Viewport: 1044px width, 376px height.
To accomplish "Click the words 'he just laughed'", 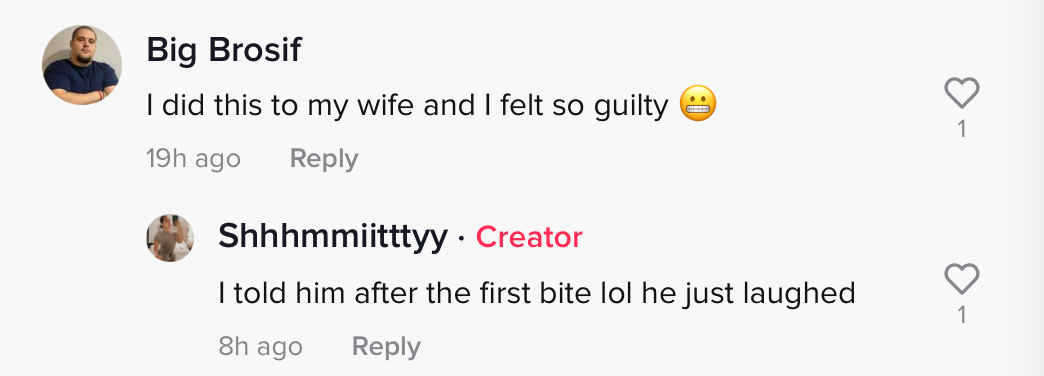I will point(748,293).
